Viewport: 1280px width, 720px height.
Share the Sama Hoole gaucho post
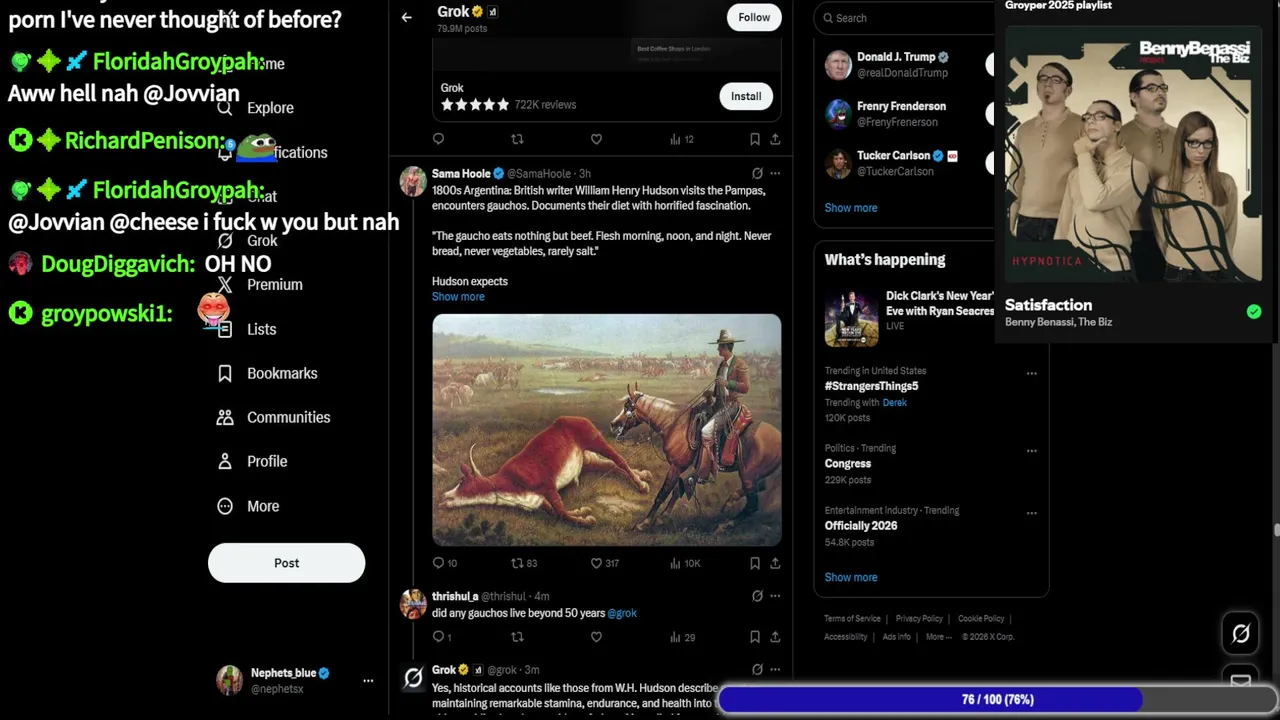coord(775,563)
